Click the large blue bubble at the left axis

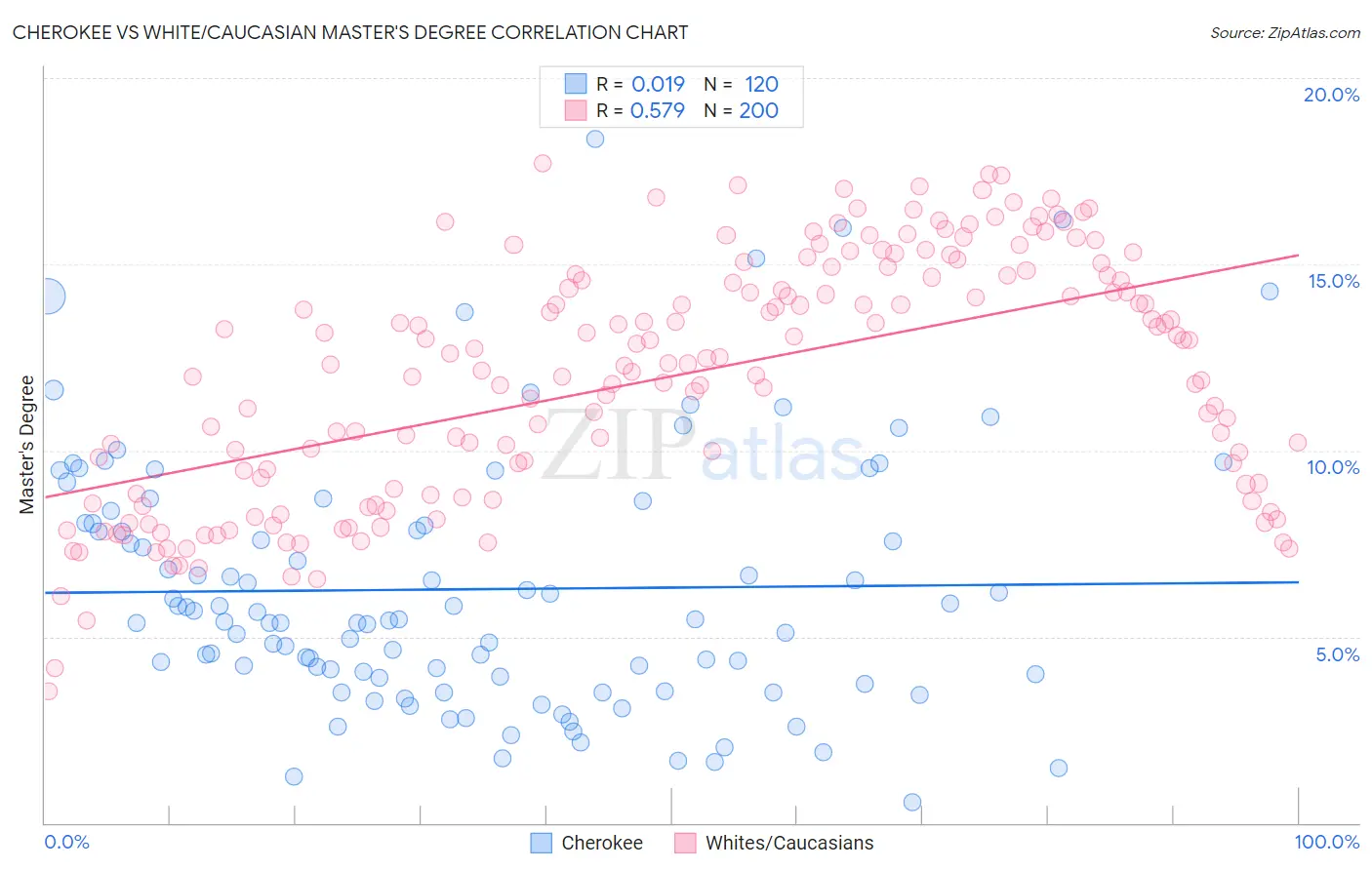(47, 295)
